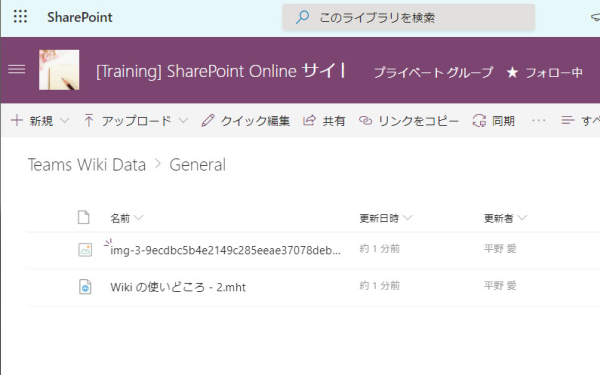Open the view options list icon

click(x=568, y=121)
